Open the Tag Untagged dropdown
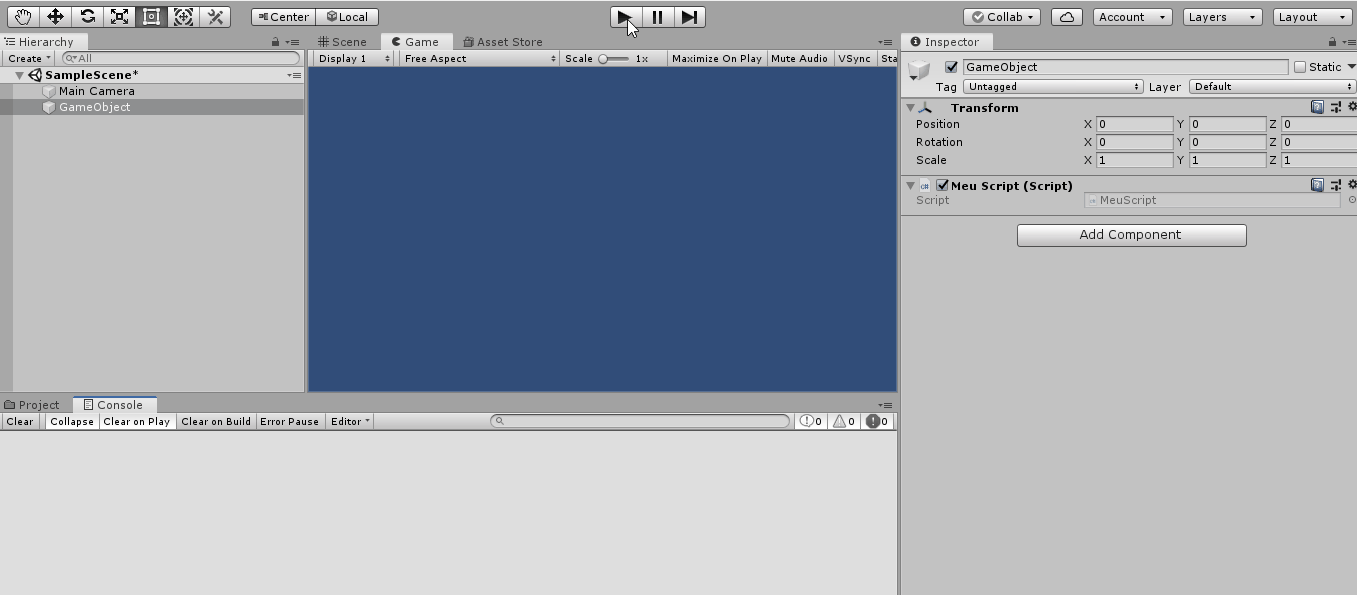This screenshot has width=1357, height=595. coord(1053,87)
